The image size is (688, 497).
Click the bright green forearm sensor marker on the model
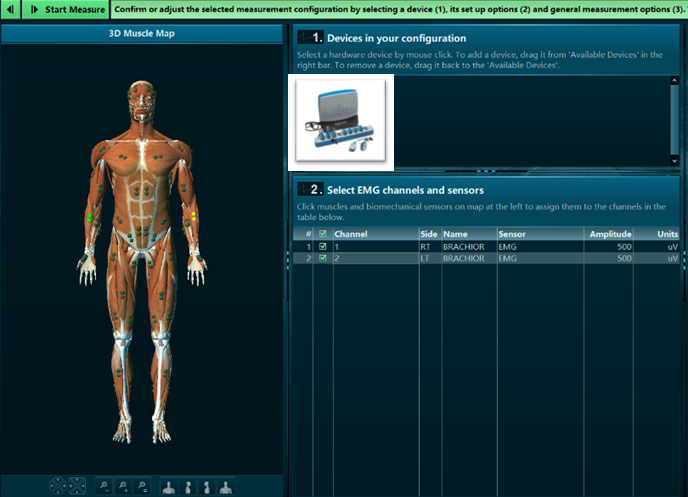click(90, 218)
